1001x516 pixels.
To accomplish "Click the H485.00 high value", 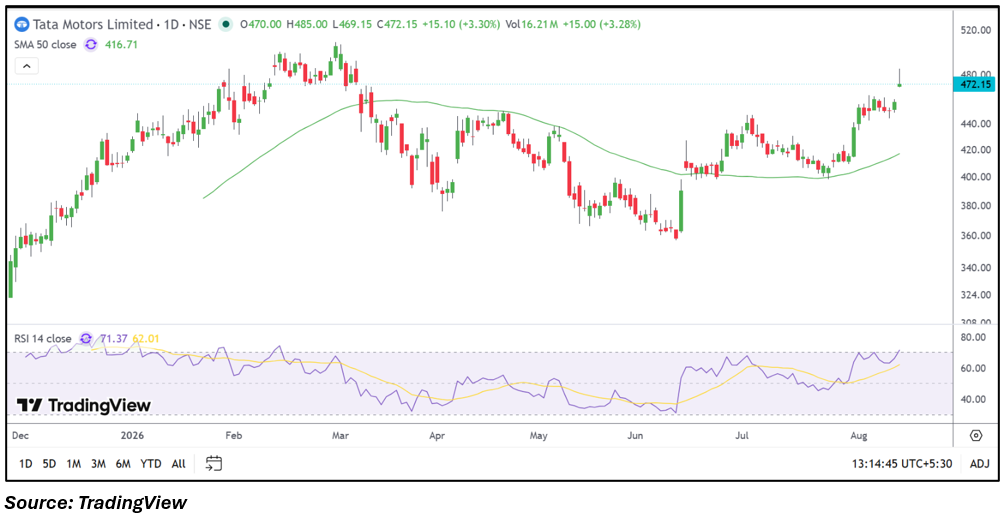I will point(308,24).
